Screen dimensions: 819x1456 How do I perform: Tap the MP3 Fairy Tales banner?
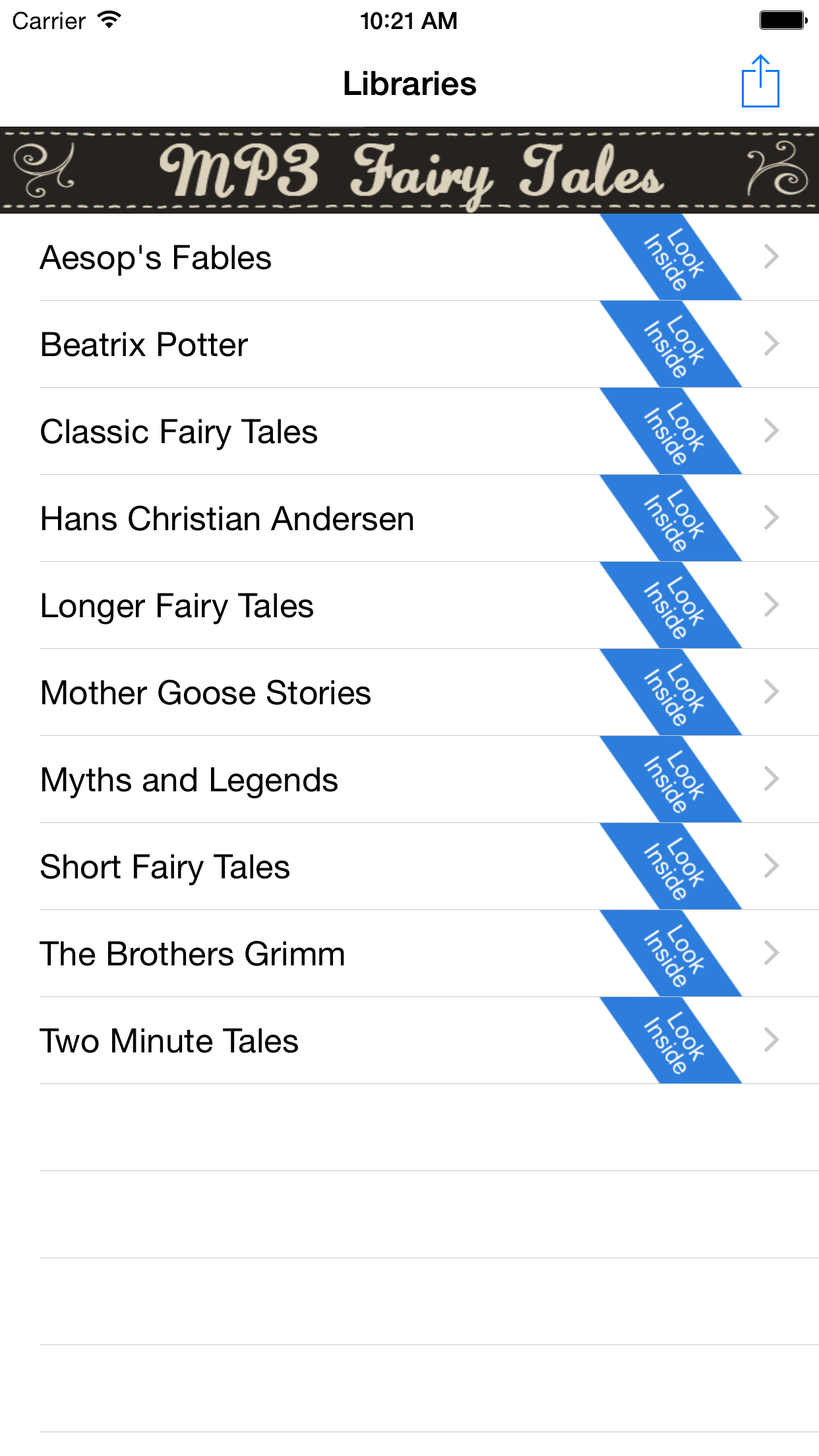tap(409, 170)
